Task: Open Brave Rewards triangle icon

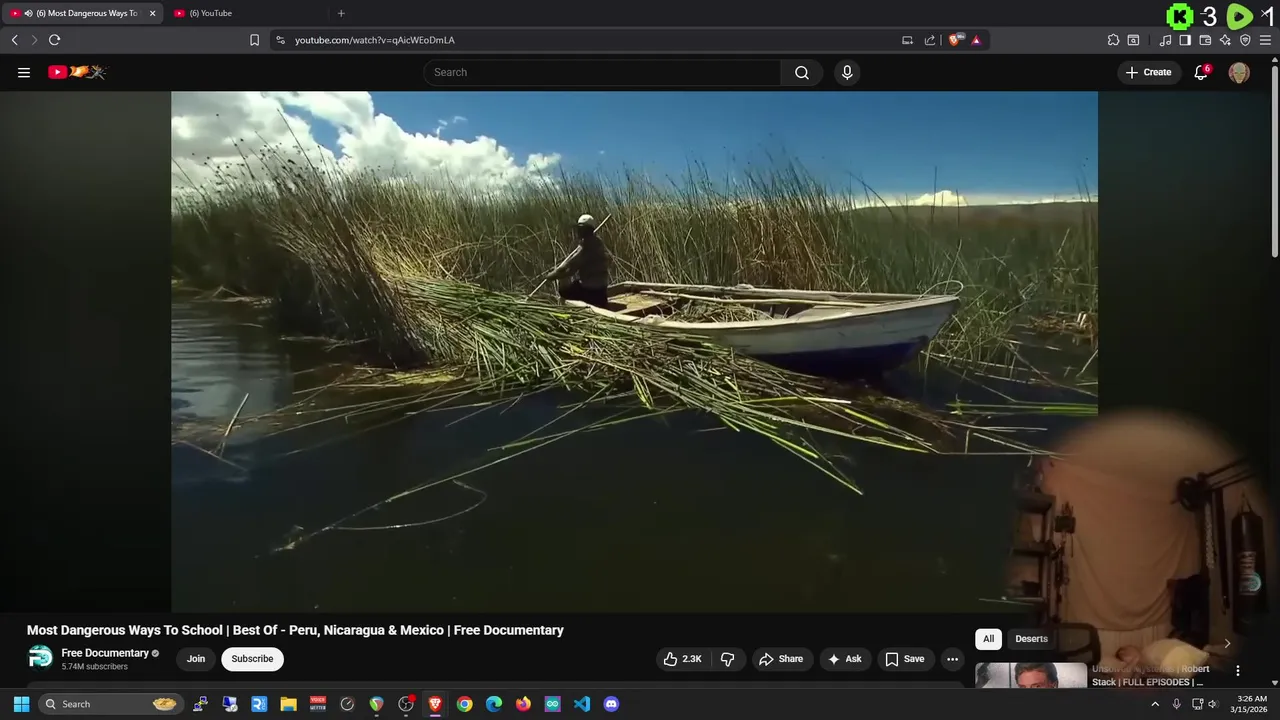Action: click(976, 40)
